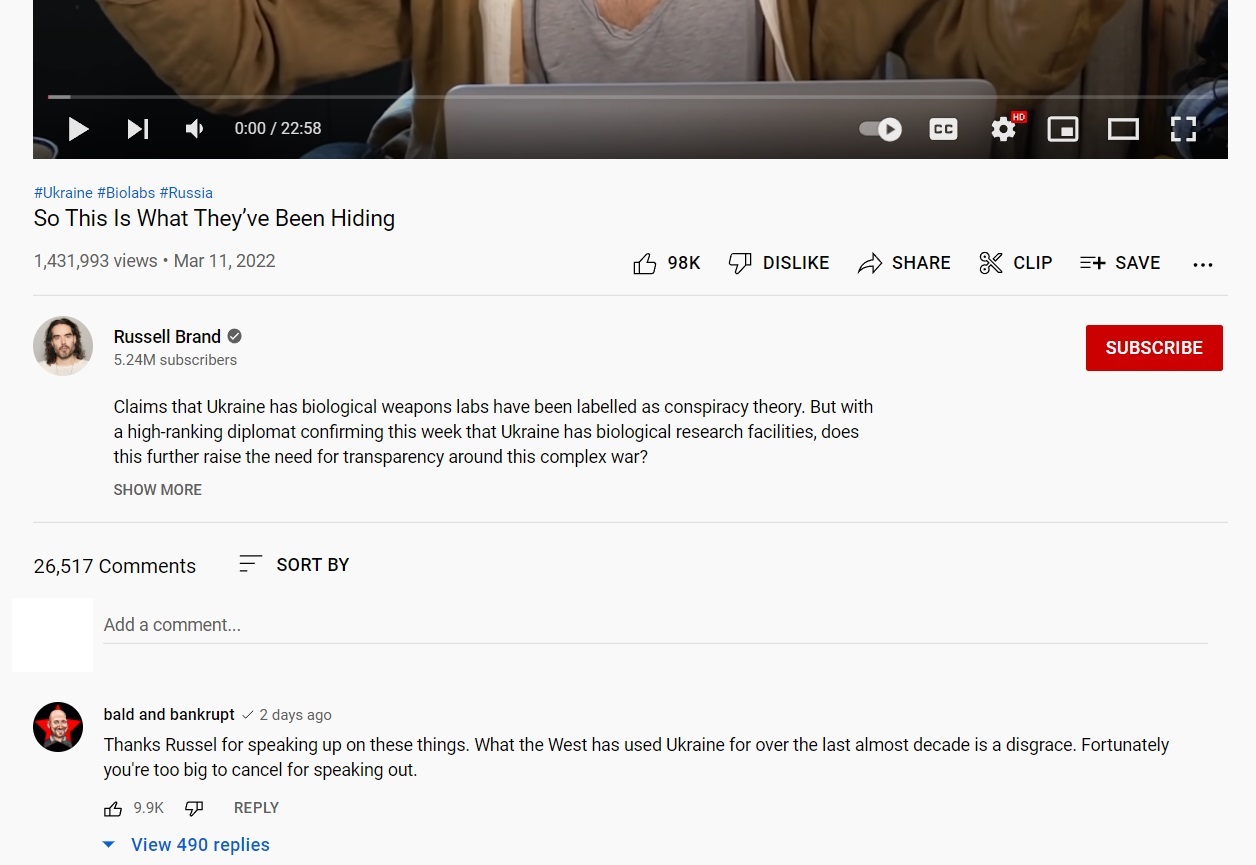The image size is (1256, 865).
Task: Turn on closed captions
Action: [x=943, y=129]
